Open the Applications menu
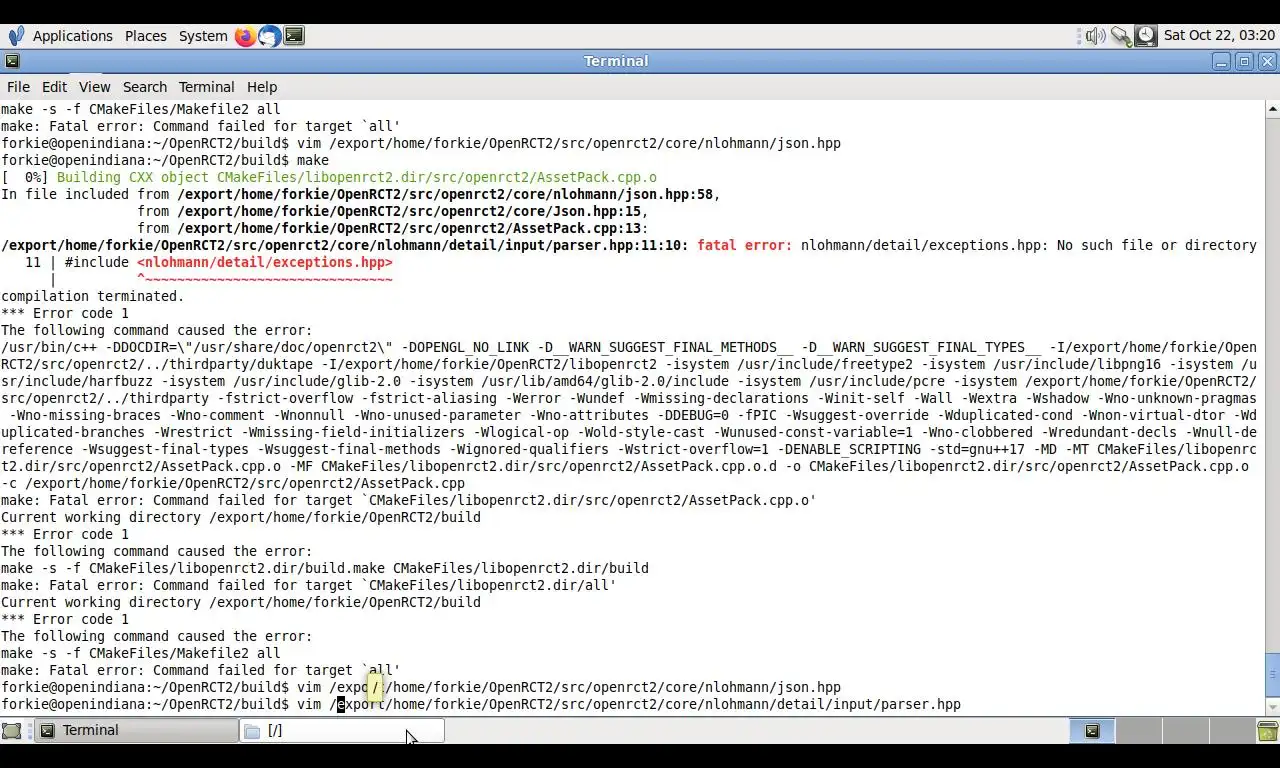Image resolution: width=1280 pixels, height=768 pixels. (x=72, y=36)
